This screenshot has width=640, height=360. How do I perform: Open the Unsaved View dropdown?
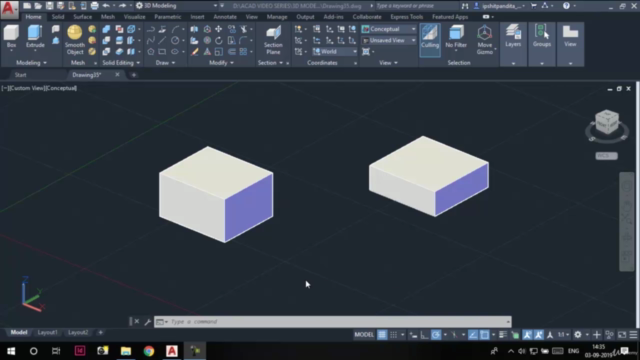(389, 40)
